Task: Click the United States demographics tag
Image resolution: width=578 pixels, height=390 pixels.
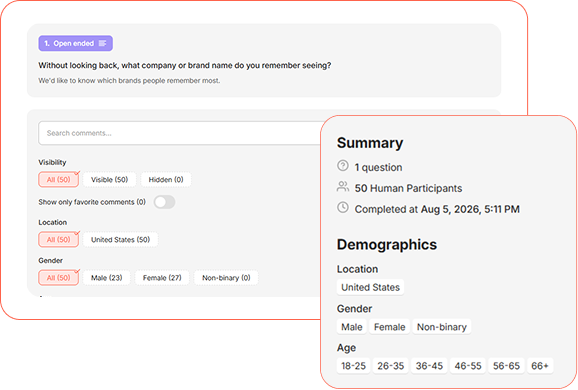Action: coord(370,288)
